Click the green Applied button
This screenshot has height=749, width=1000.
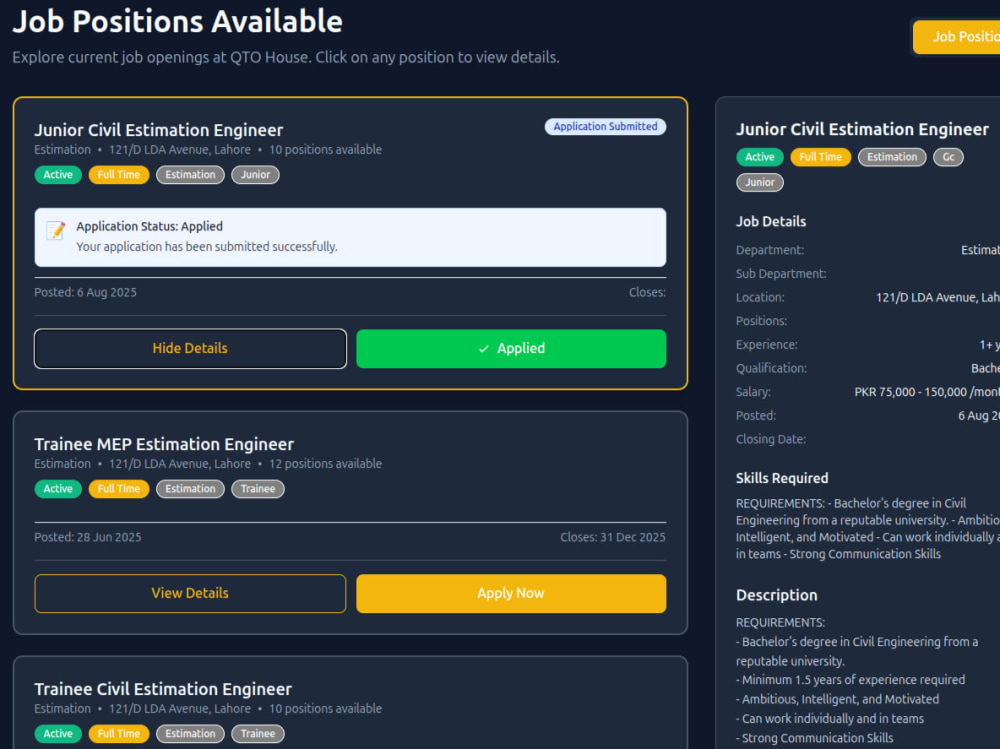pyautogui.click(x=511, y=348)
